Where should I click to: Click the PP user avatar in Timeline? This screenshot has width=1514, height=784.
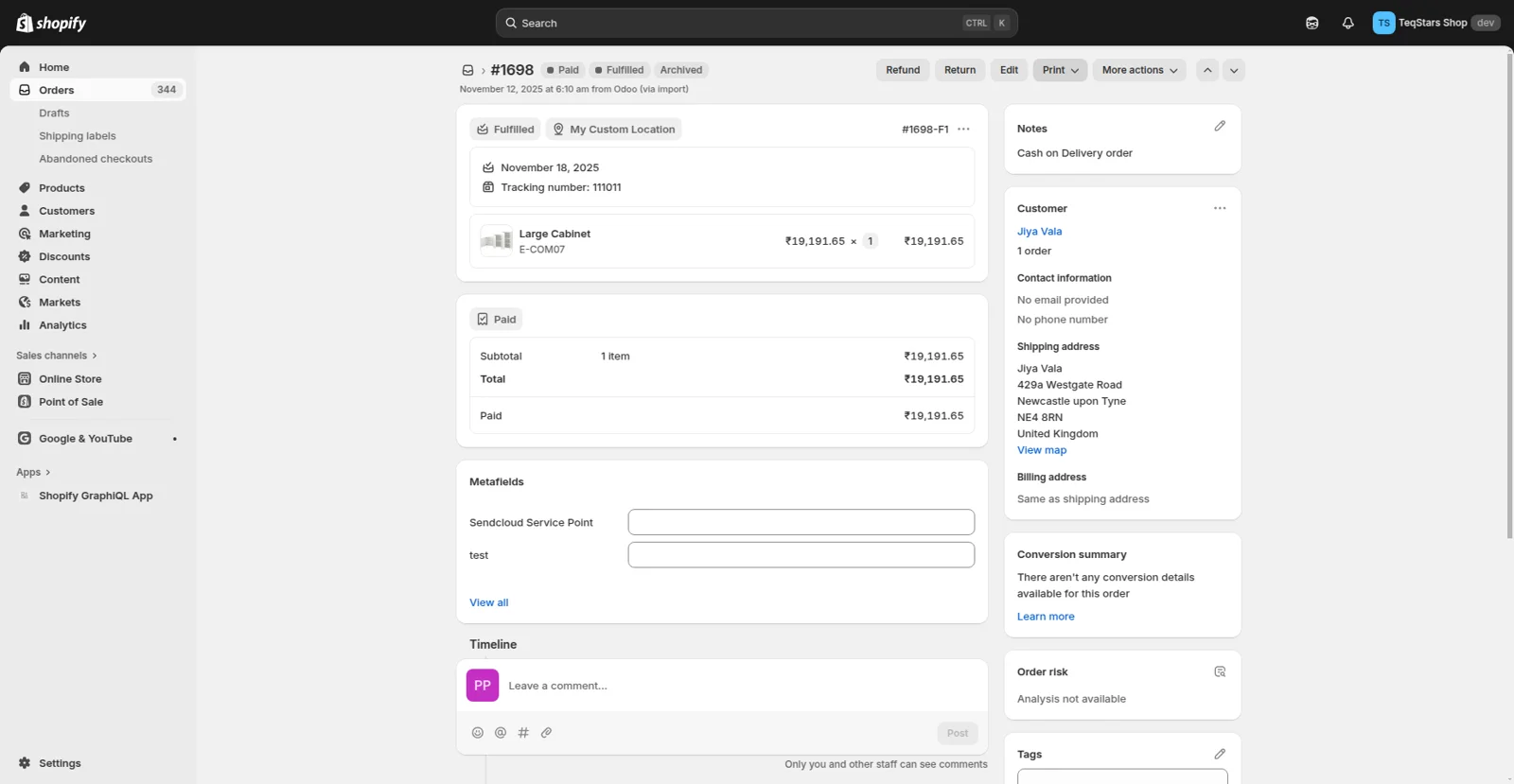(x=483, y=686)
